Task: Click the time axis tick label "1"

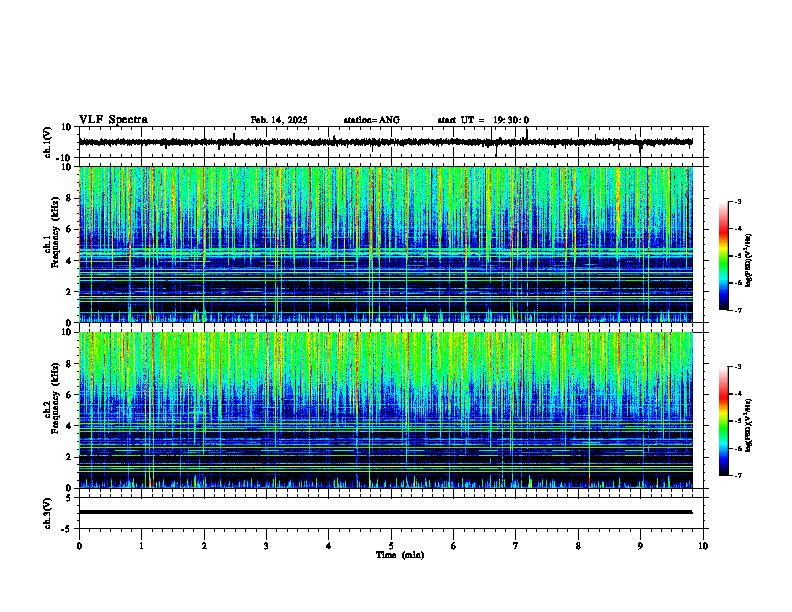Action: [141, 546]
